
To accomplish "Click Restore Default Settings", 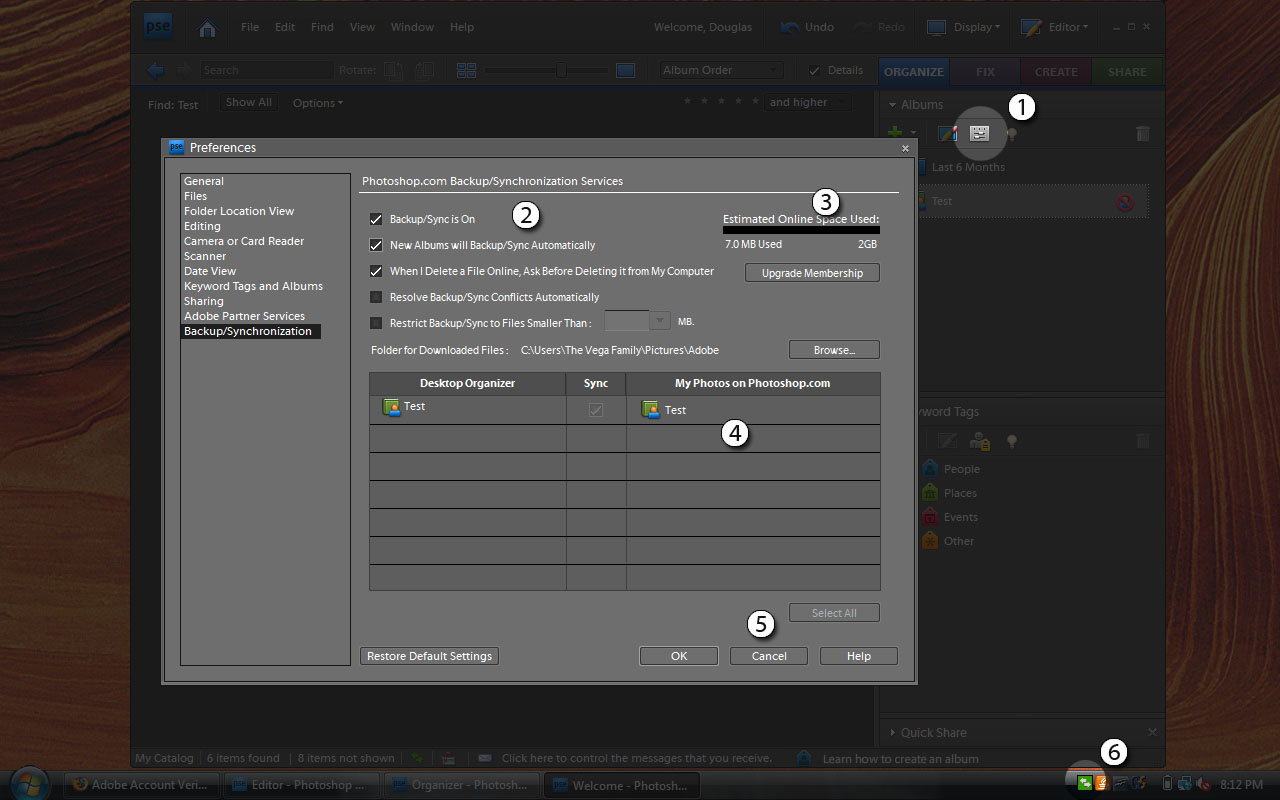I will (429, 656).
